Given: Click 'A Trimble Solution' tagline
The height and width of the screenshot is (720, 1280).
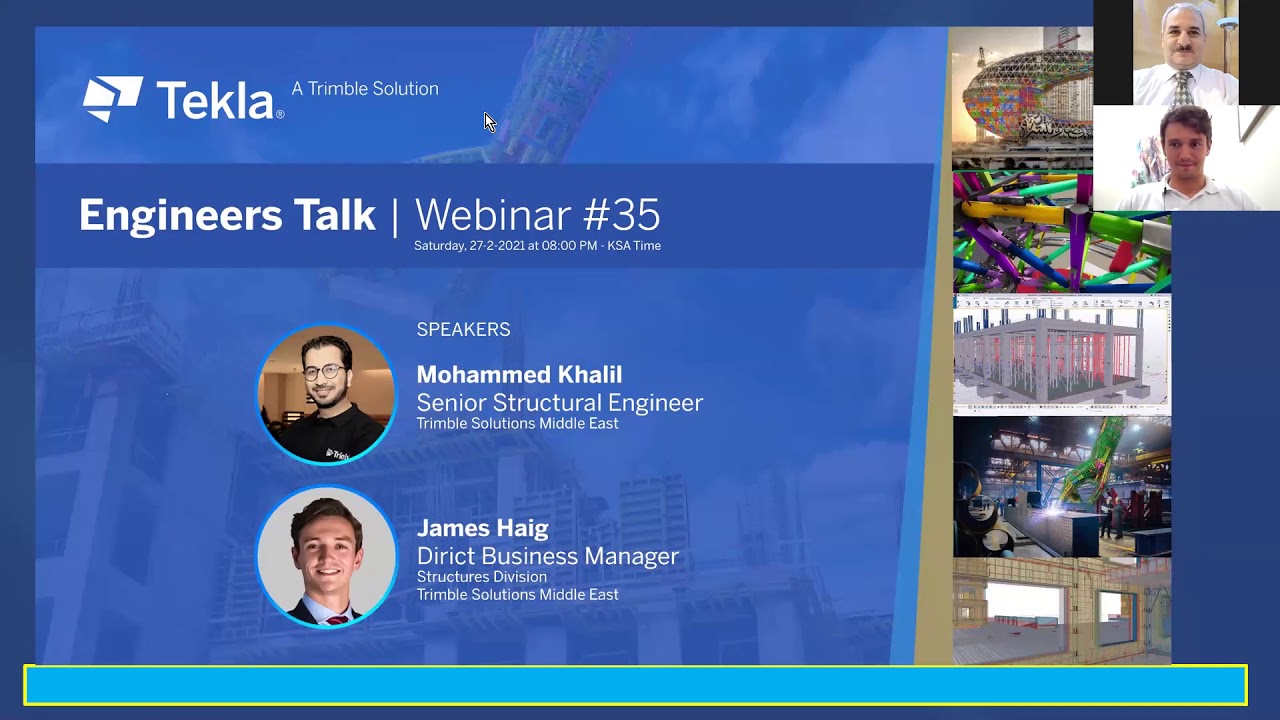Looking at the screenshot, I should [365, 89].
